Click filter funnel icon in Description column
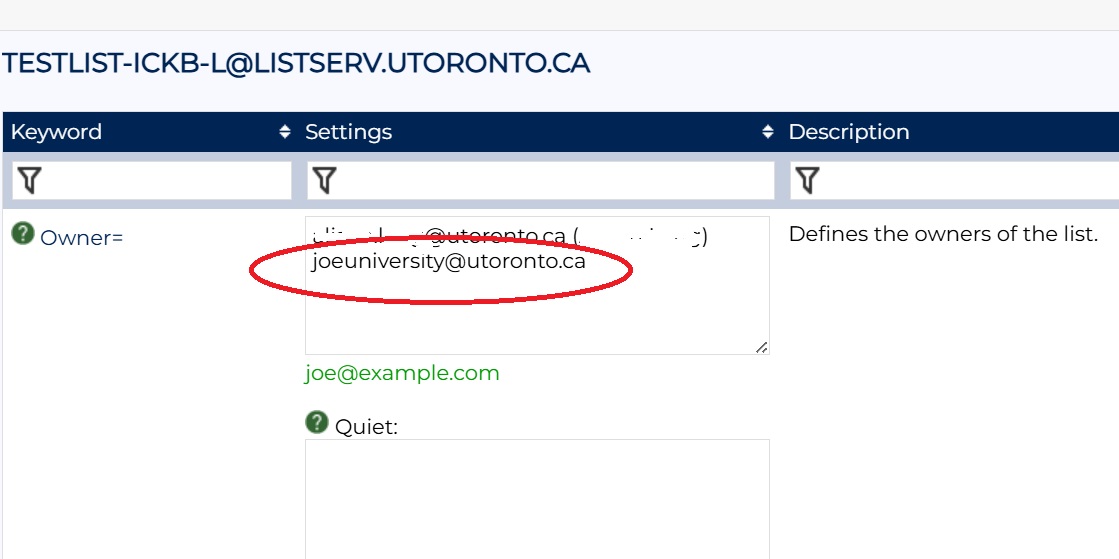Image resolution: width=1119 pixels, height=559 pixels. click(x=807, y=181)
